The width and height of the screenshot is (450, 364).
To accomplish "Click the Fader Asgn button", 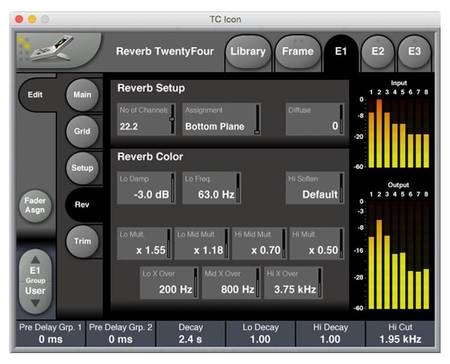I will coord(35,206).
